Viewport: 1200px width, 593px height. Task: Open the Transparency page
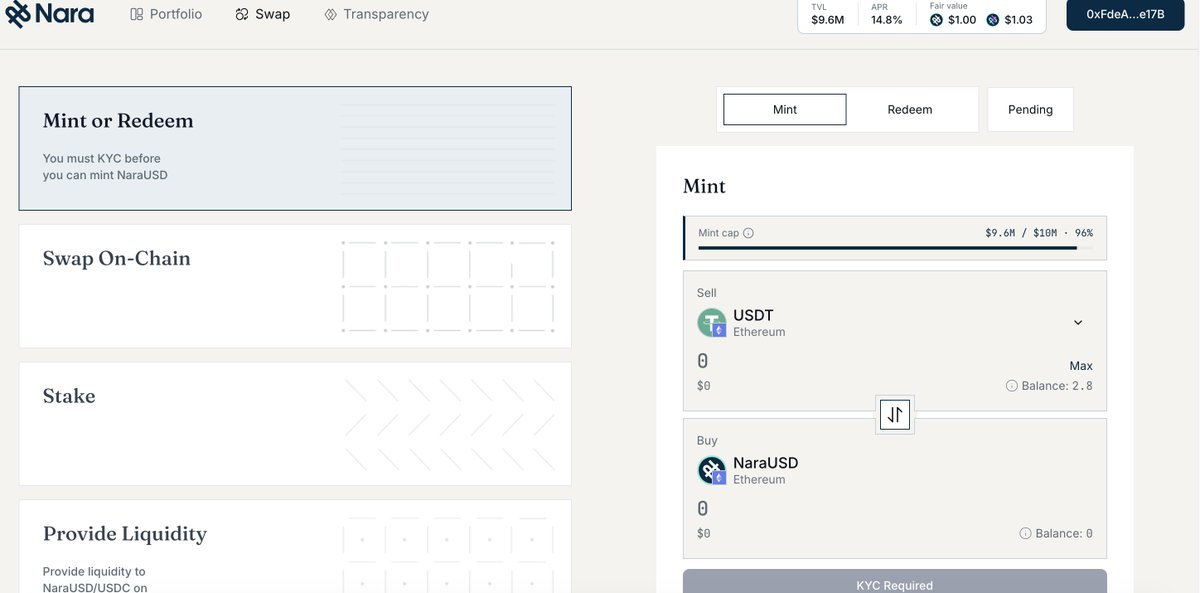point(377,14)
